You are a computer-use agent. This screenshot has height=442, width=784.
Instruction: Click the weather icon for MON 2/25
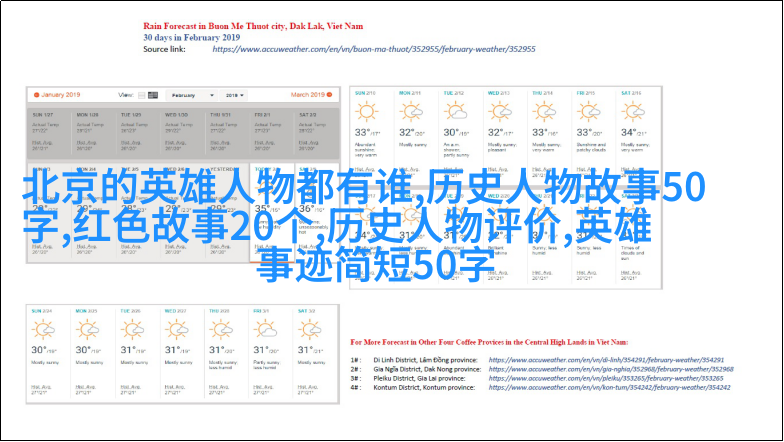coord(88,330)
